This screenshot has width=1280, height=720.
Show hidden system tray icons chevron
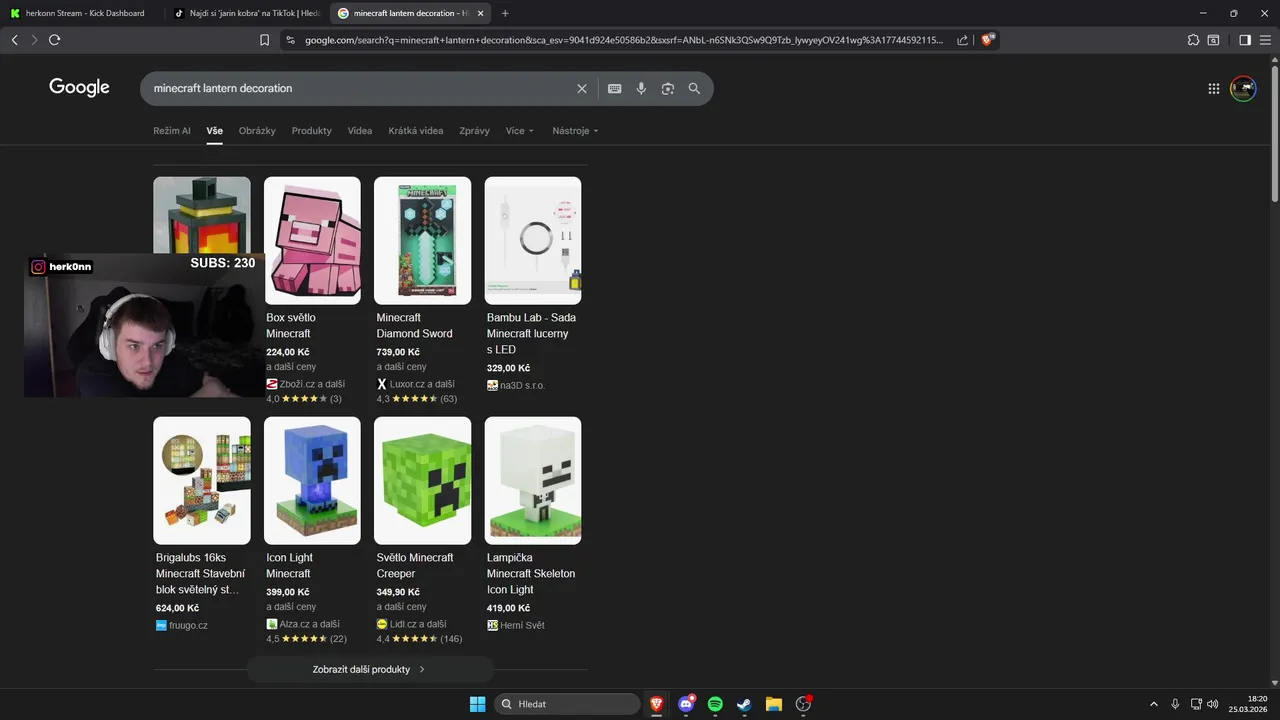click(1154, 704)
